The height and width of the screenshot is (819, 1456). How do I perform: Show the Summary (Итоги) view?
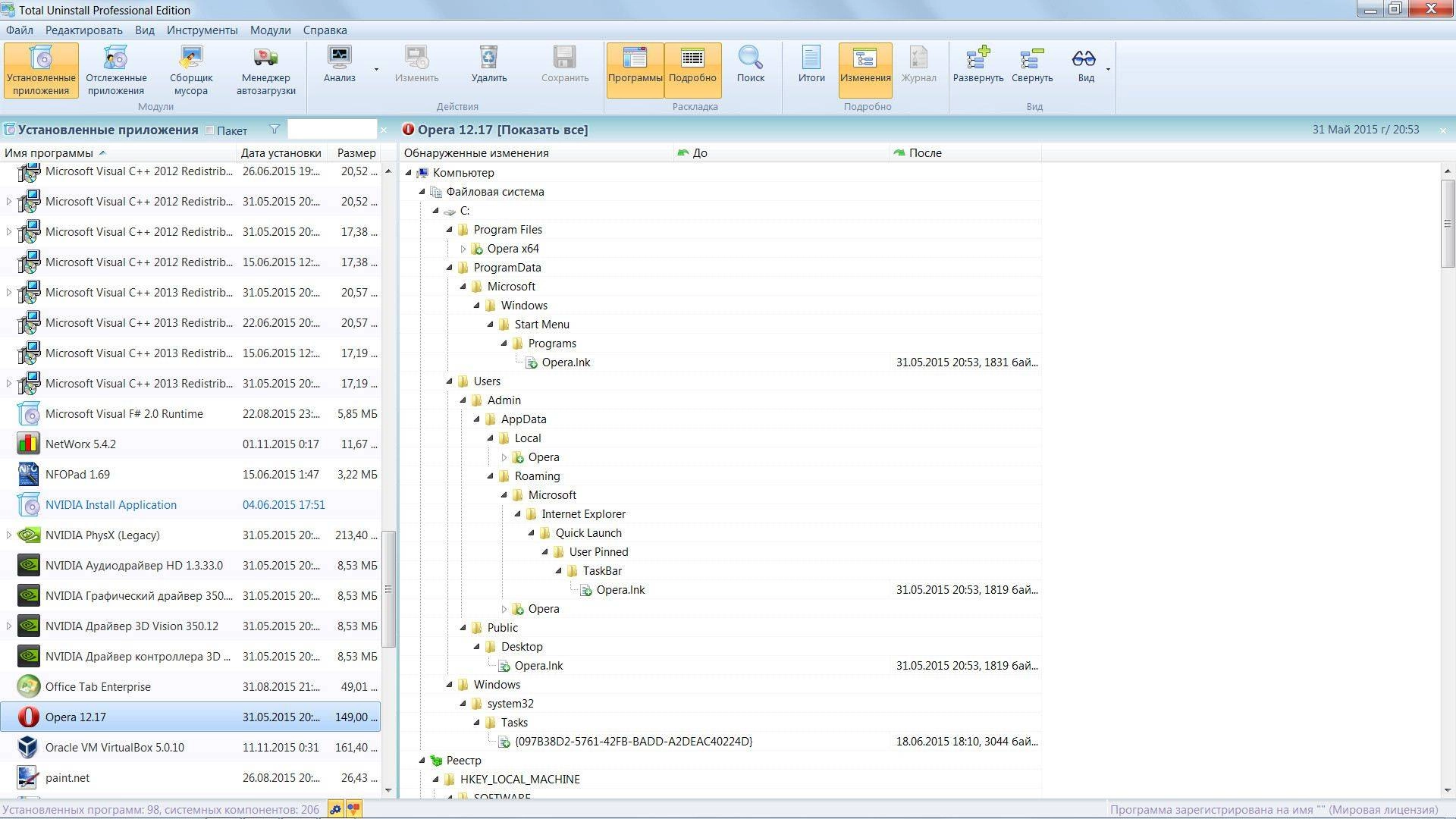click(811, 64)
